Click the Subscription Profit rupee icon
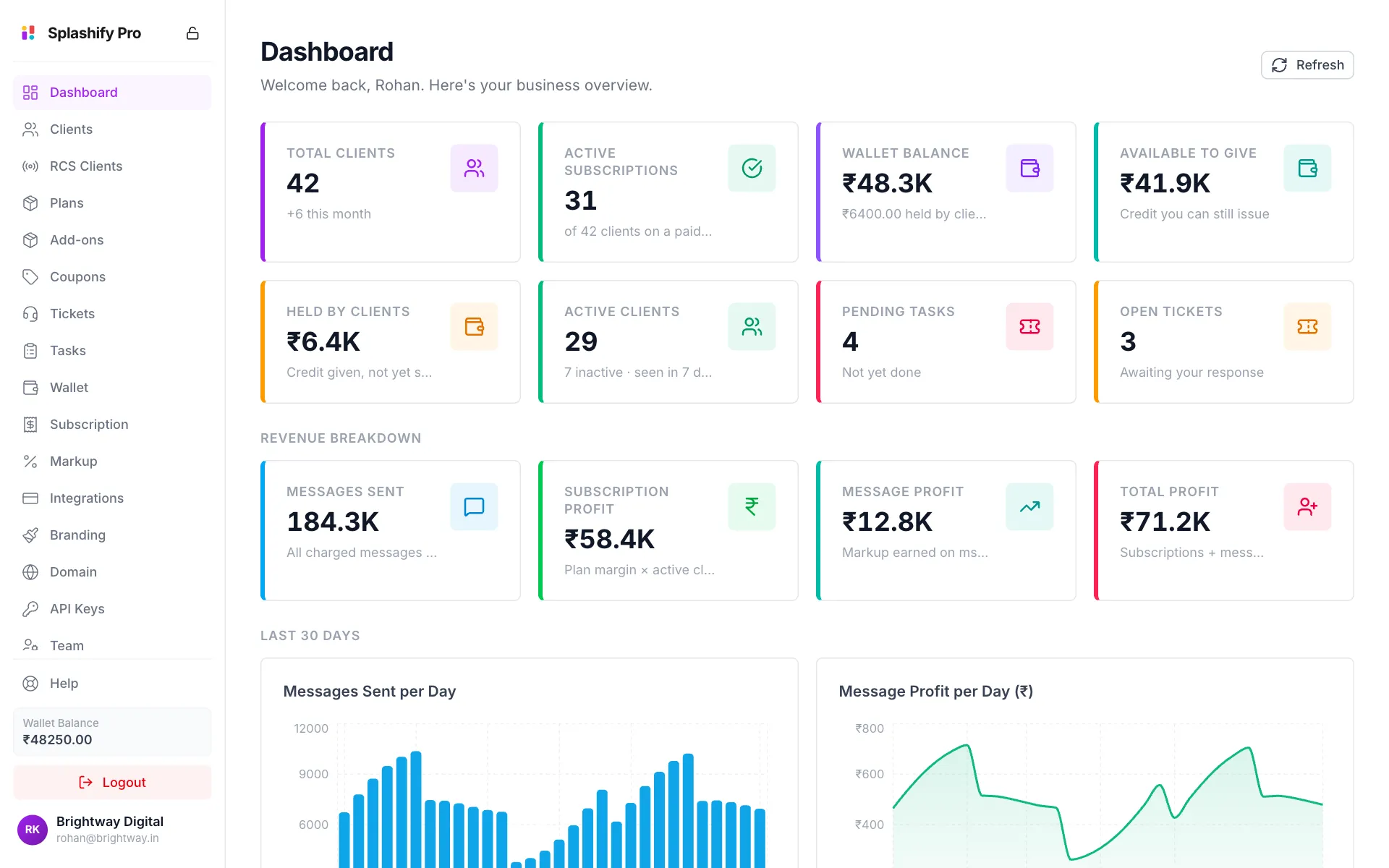The width and height of the screenshot is (1389, 868). tap(752, 507)
